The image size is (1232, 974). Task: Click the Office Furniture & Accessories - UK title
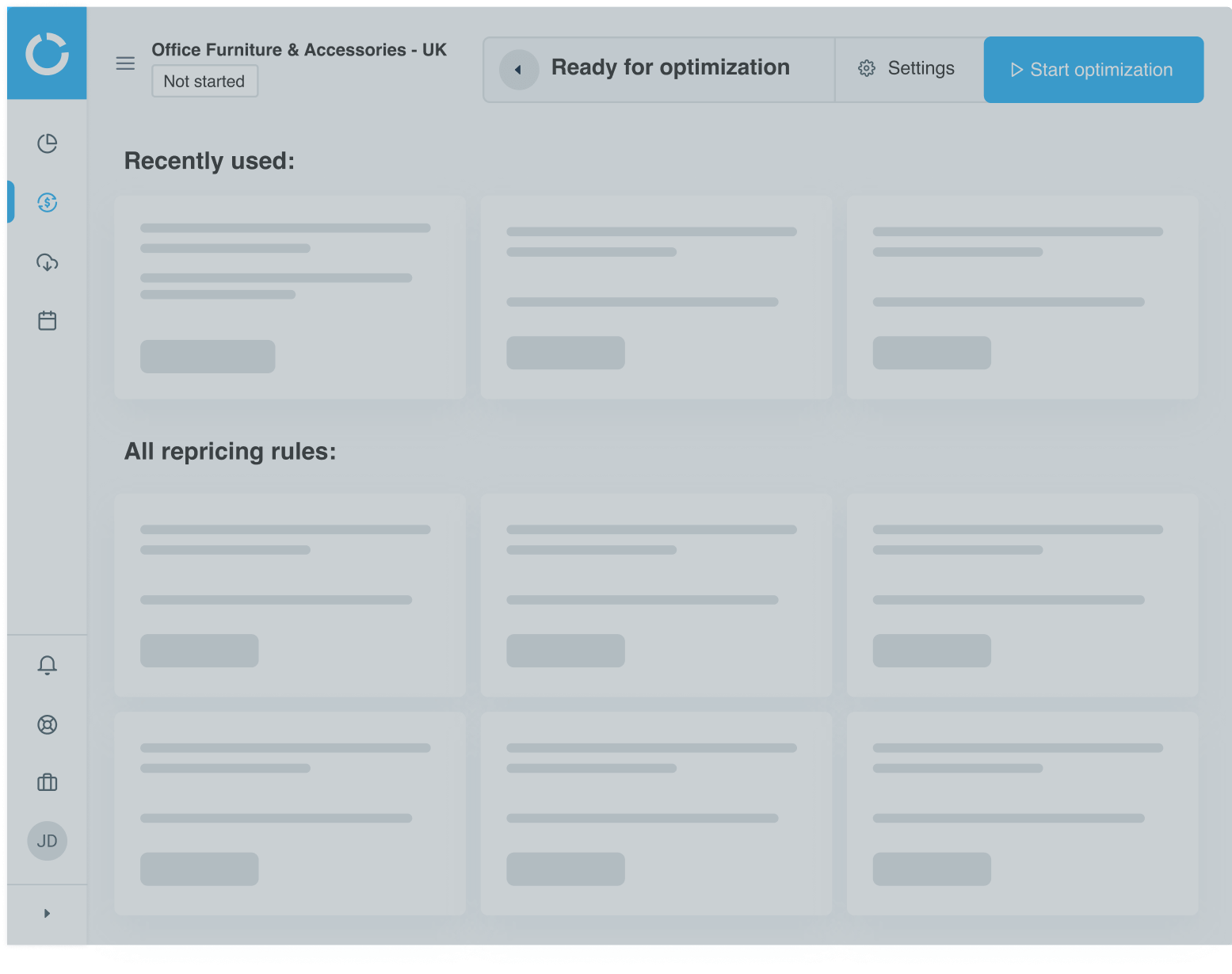299,50
